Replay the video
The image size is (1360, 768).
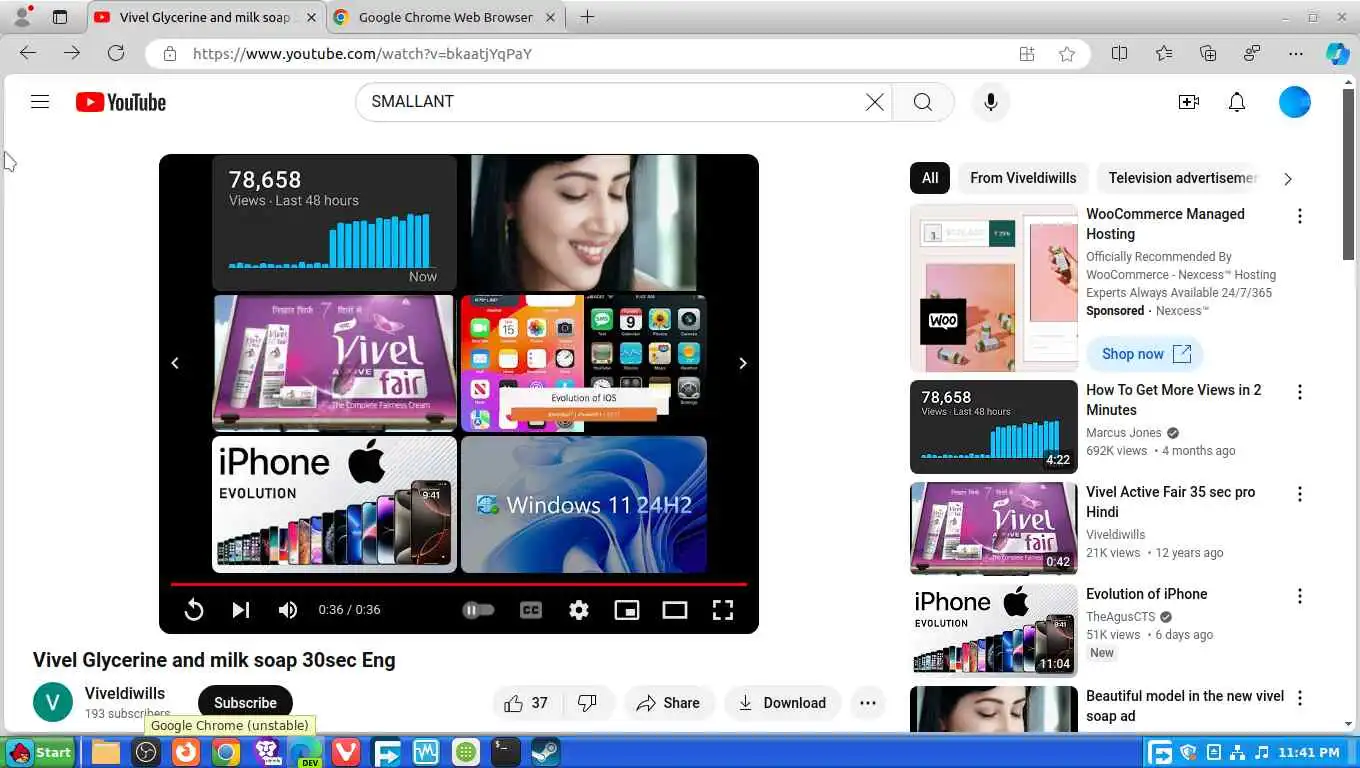(194, 610)
